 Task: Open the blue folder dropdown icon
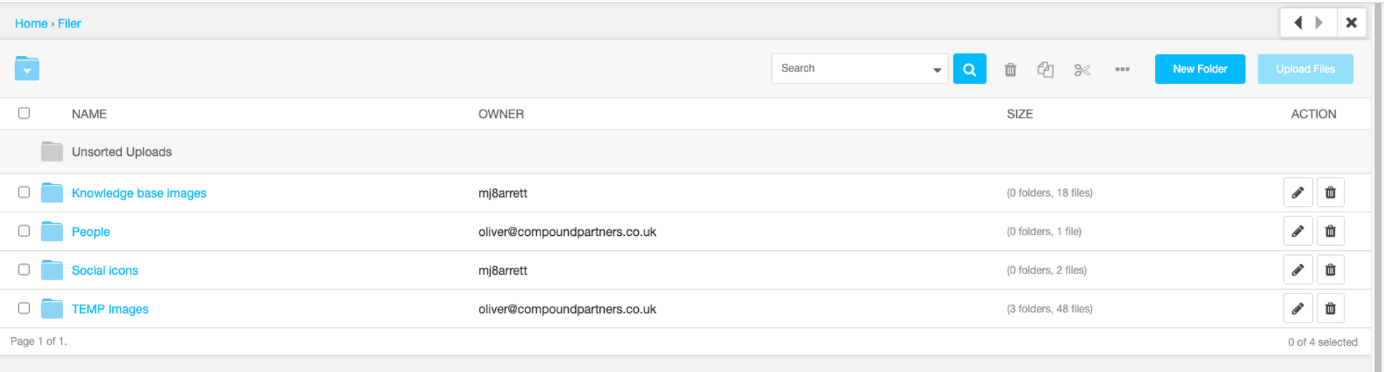(27, 68)
